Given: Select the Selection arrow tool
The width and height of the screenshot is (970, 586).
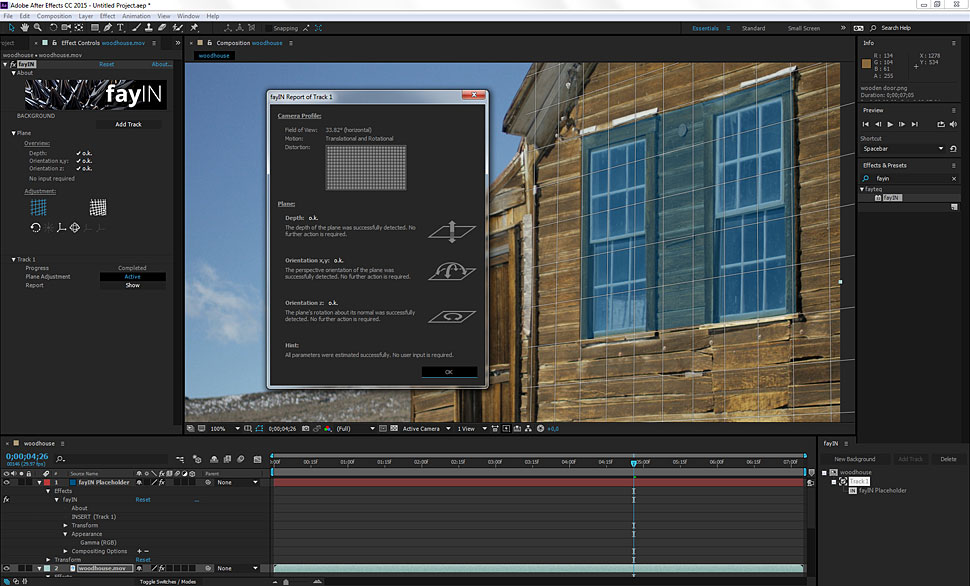Looking at the screenshot, I should 11,28.
